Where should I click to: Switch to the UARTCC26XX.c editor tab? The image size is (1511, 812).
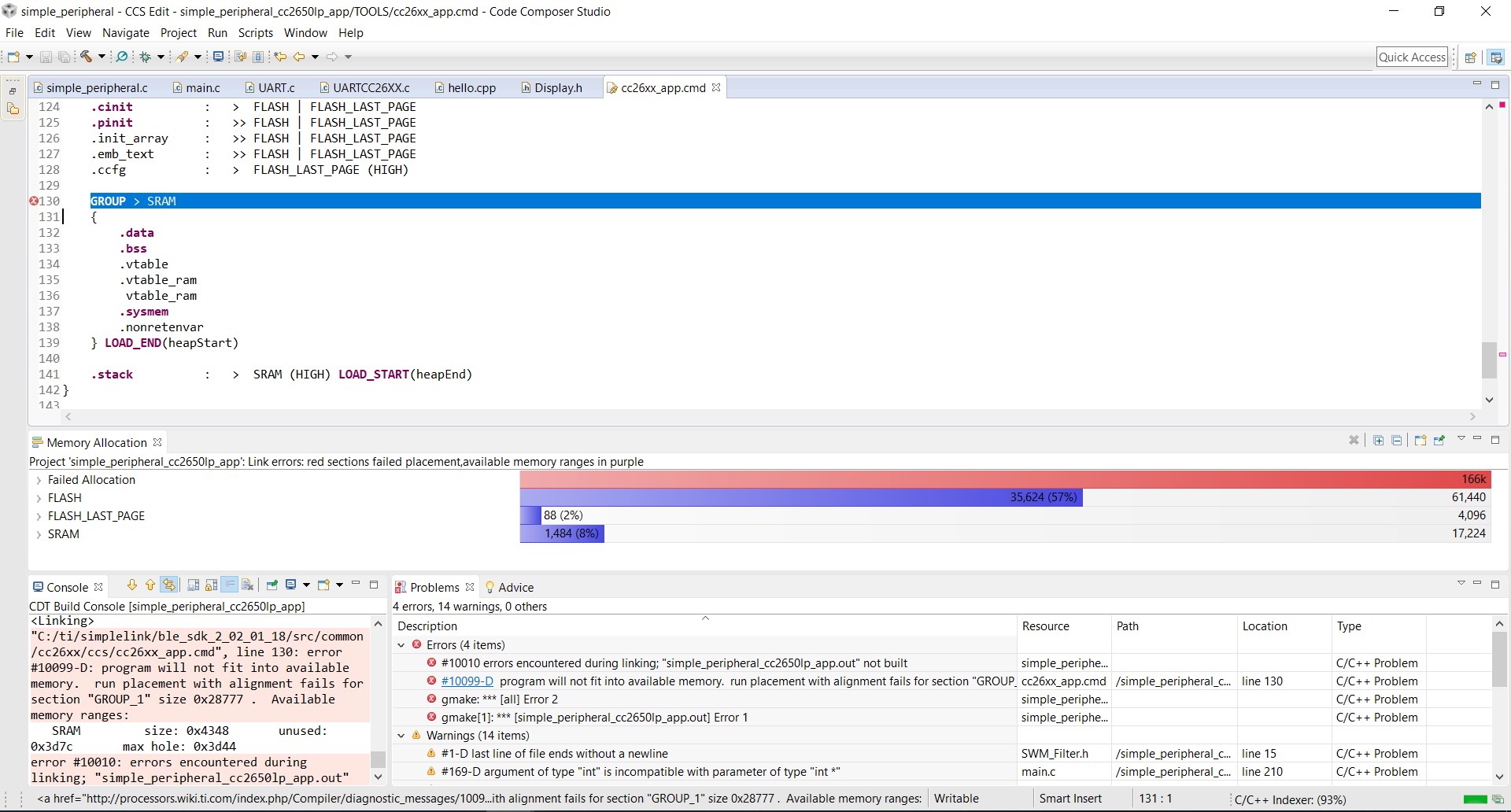365,87
